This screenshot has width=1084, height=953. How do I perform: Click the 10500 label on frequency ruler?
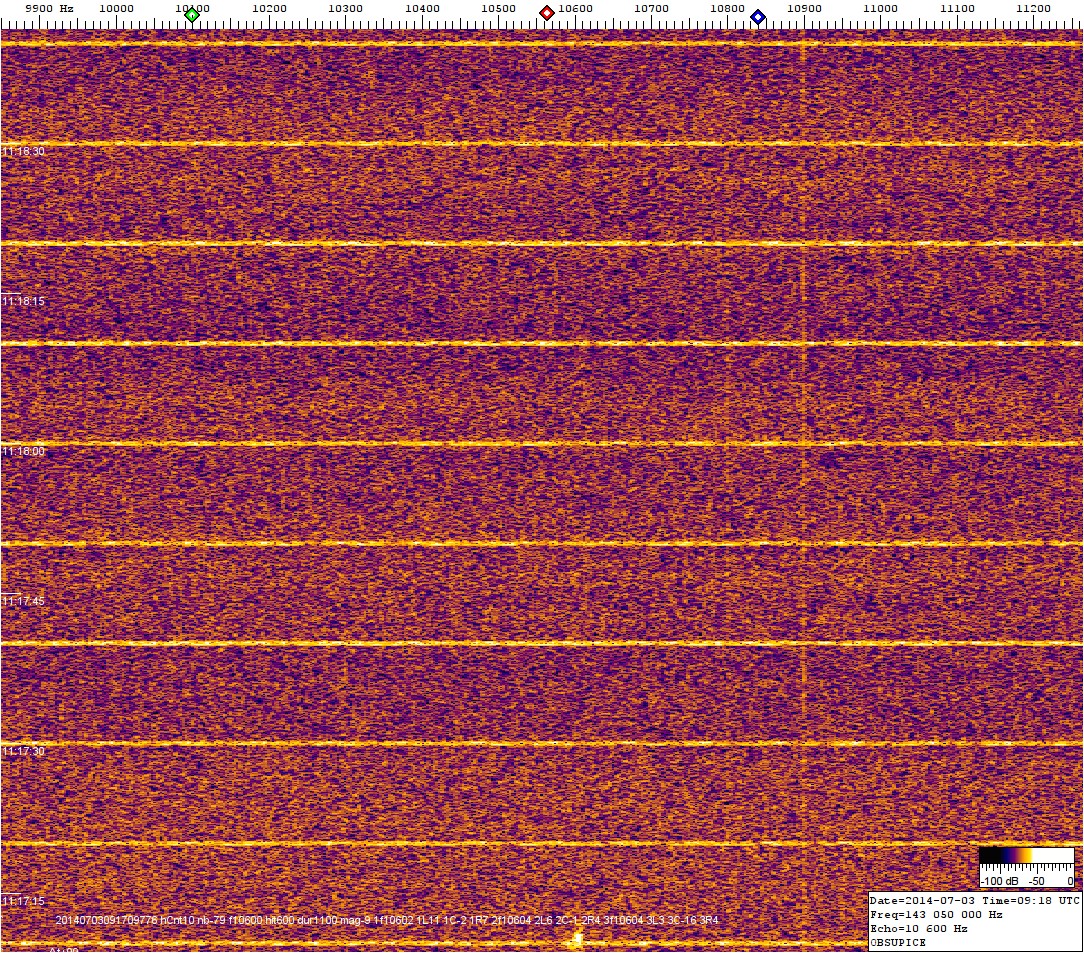tap(498, 9)
